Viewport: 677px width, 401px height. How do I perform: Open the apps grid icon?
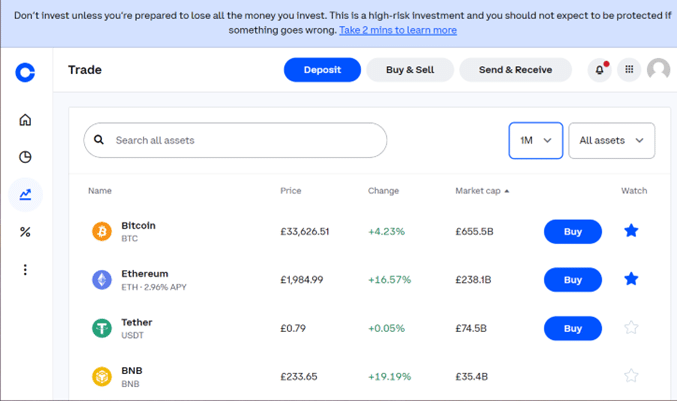629,69
